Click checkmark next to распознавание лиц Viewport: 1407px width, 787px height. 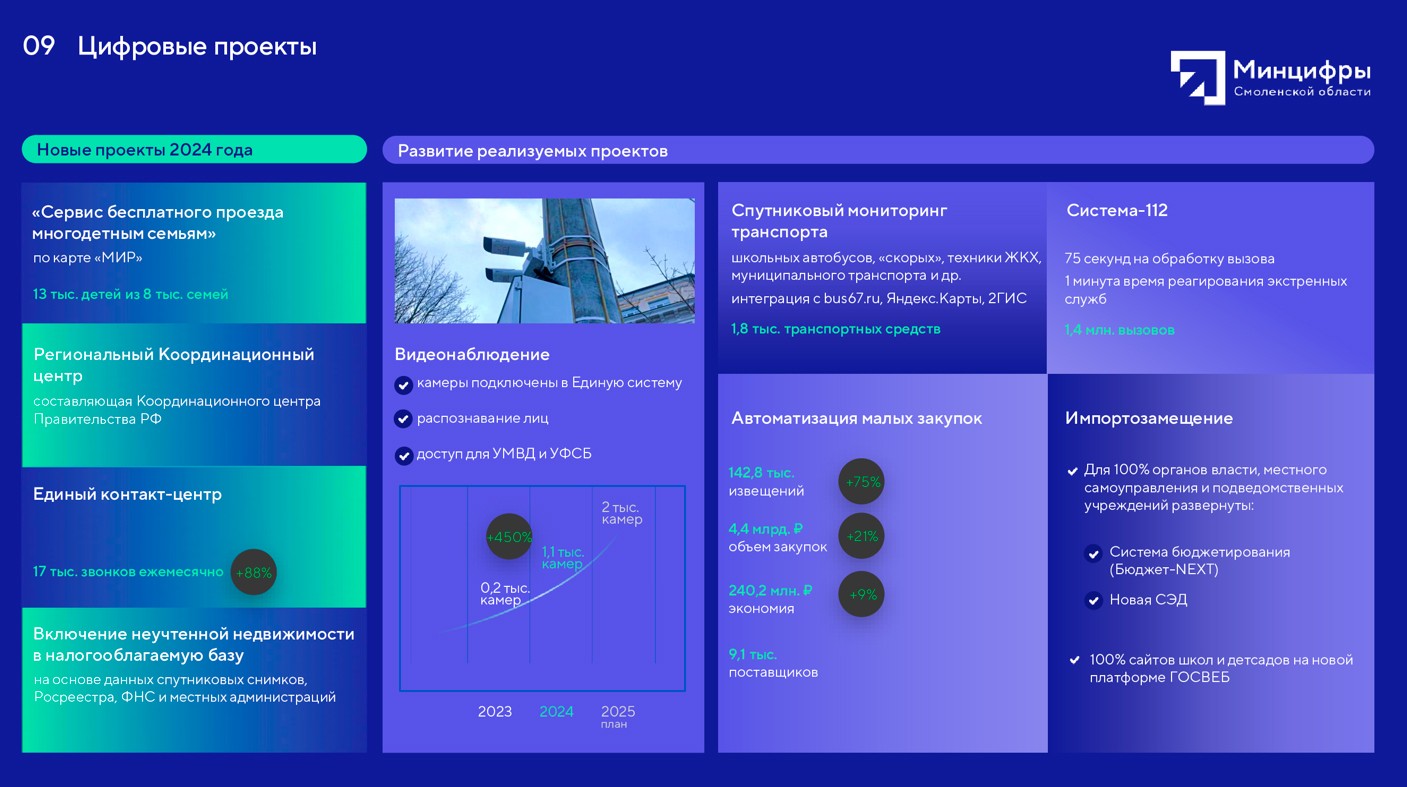point(404,419)
